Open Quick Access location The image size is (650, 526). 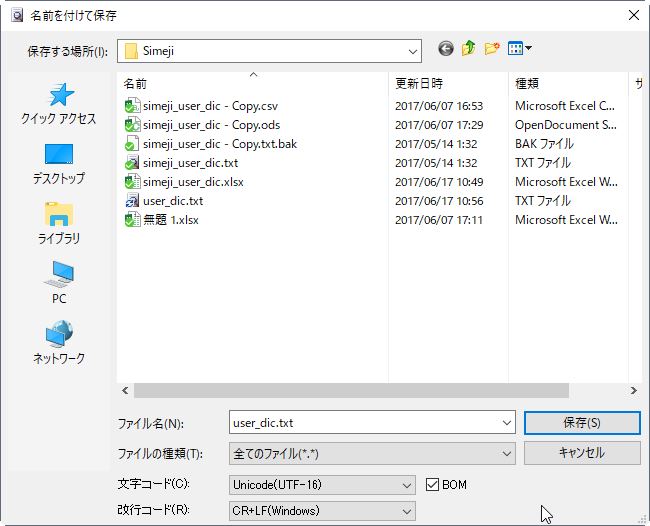point(59,104)
